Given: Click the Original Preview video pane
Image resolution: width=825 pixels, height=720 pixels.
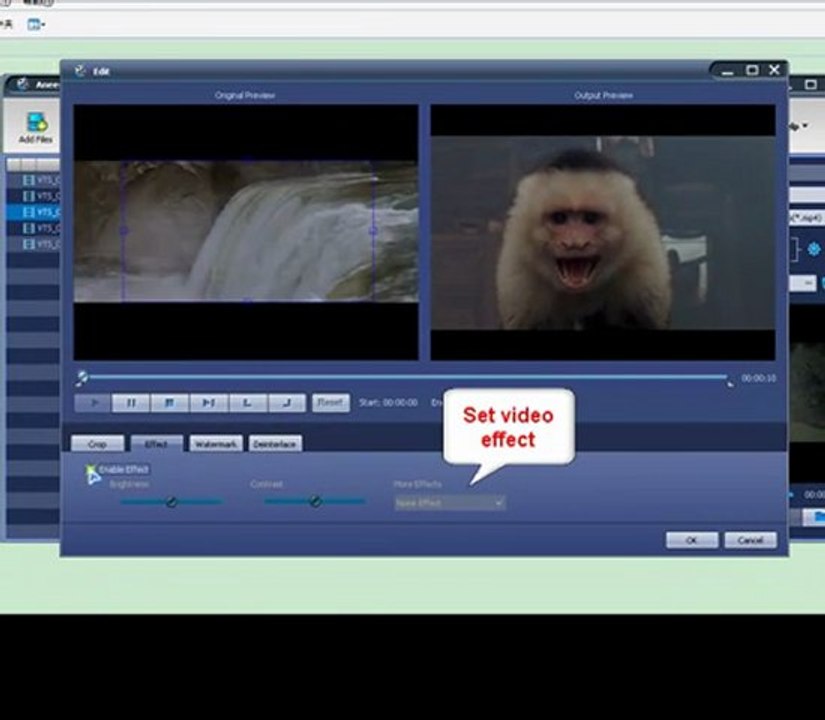Looking at the screenshot, I should (x=246, y=232).
